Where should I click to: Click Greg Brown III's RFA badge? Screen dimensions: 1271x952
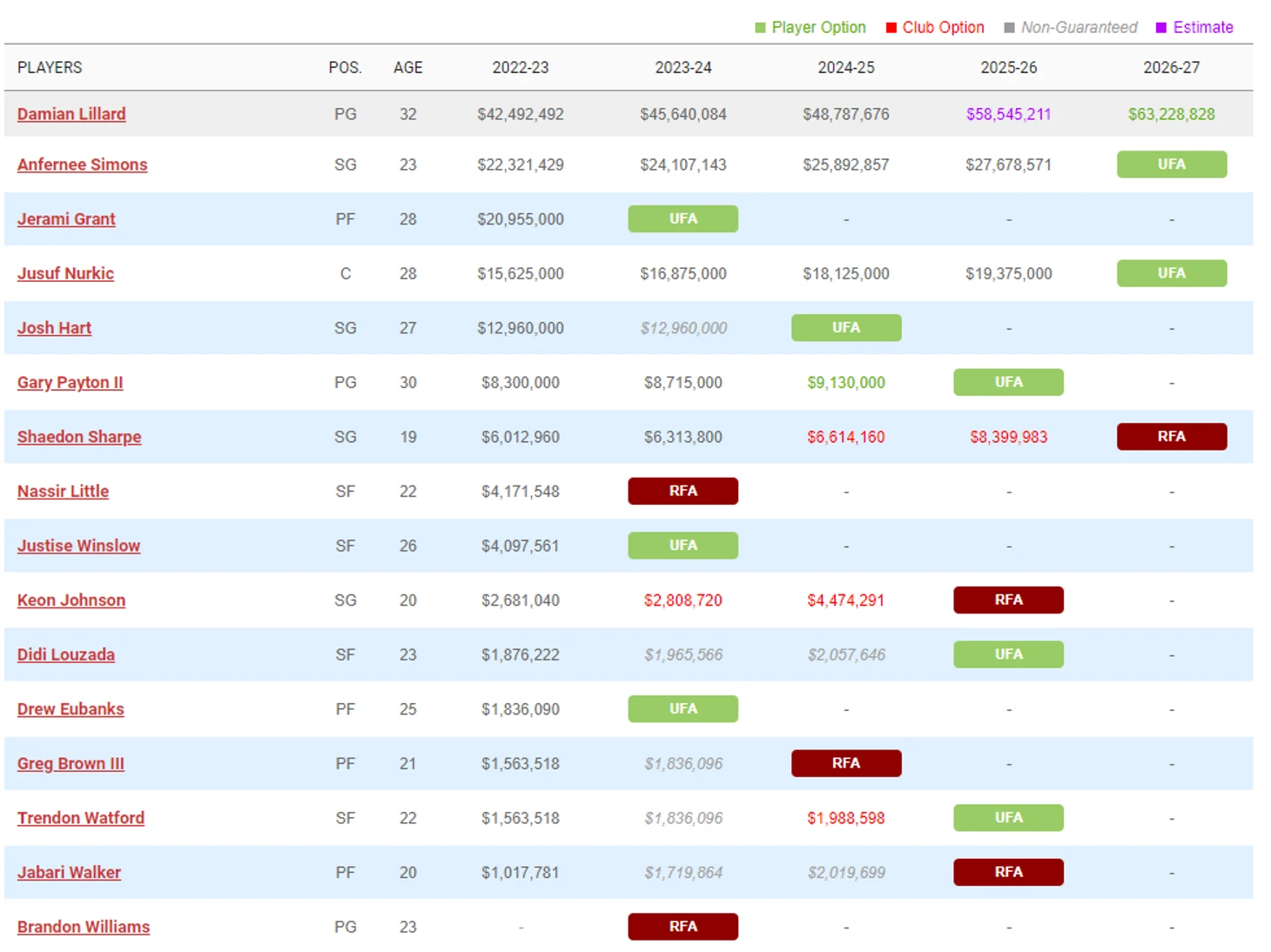click(846, 763)
